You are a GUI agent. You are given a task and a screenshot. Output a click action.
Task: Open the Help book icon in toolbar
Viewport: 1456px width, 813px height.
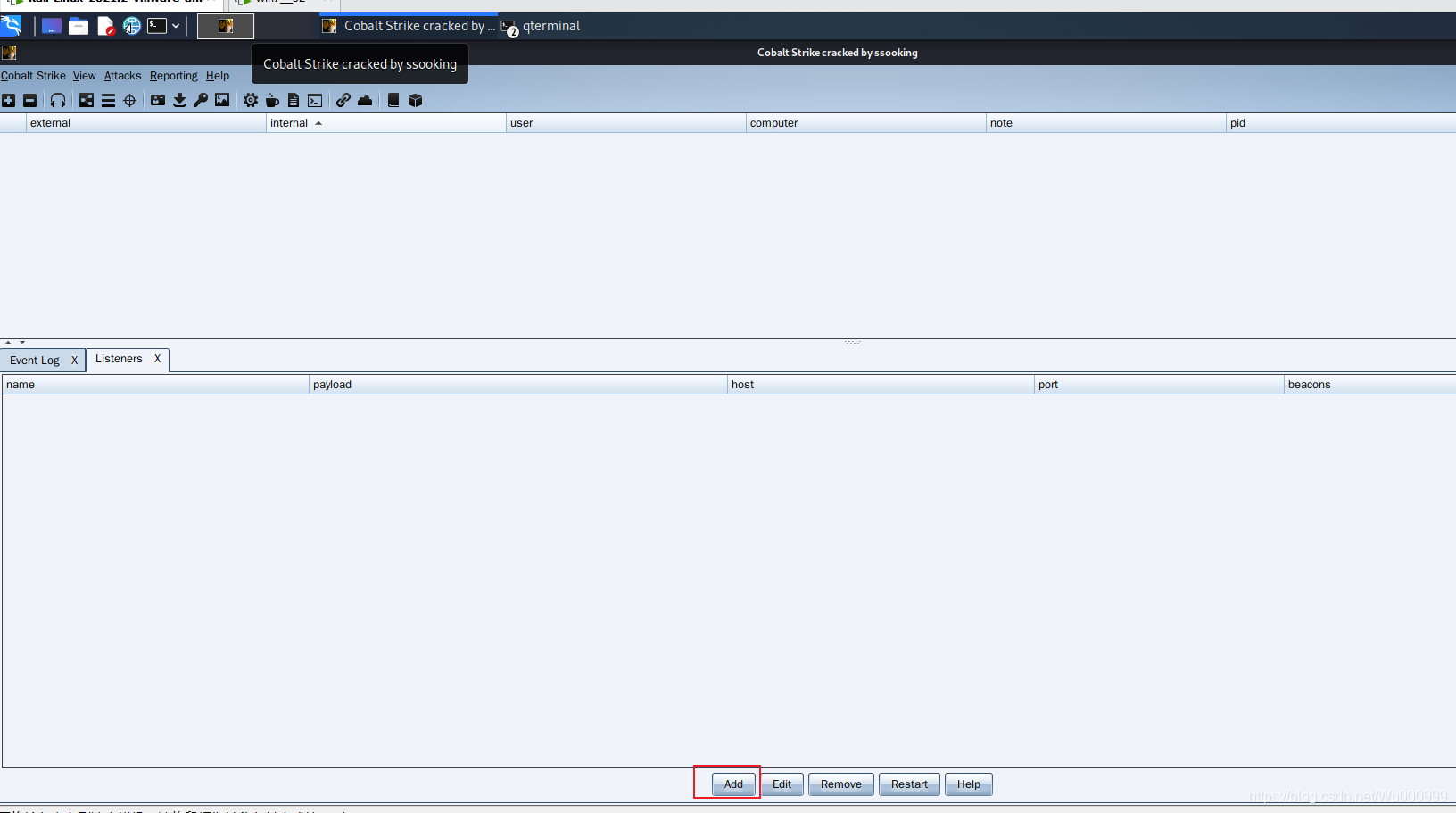[393, 101]
